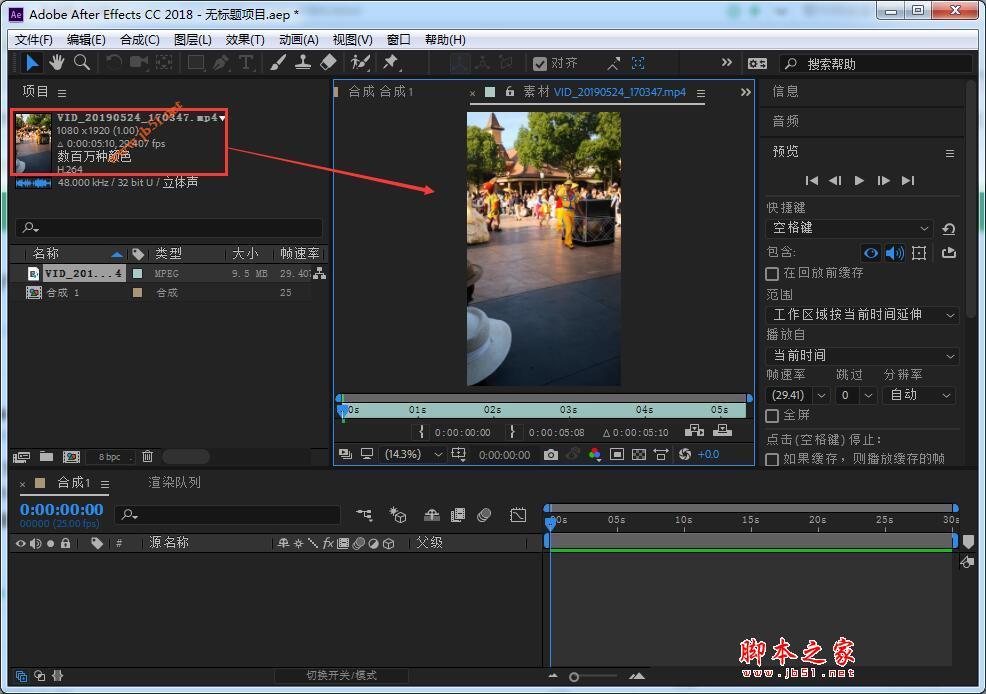Enable 全屏 full screen checkbox
This screenshot has width=986, height=694.
click(x=772, y=416)
